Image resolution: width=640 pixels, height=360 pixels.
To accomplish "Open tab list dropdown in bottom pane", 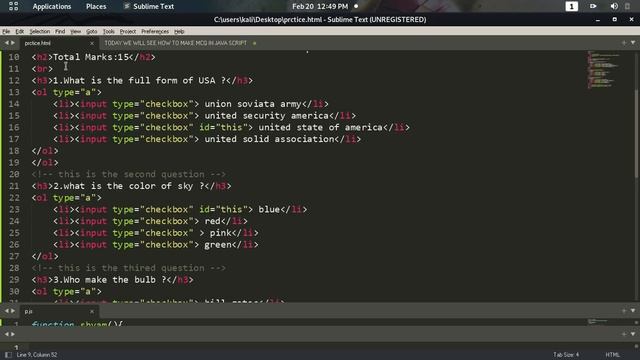I will 633,334.
